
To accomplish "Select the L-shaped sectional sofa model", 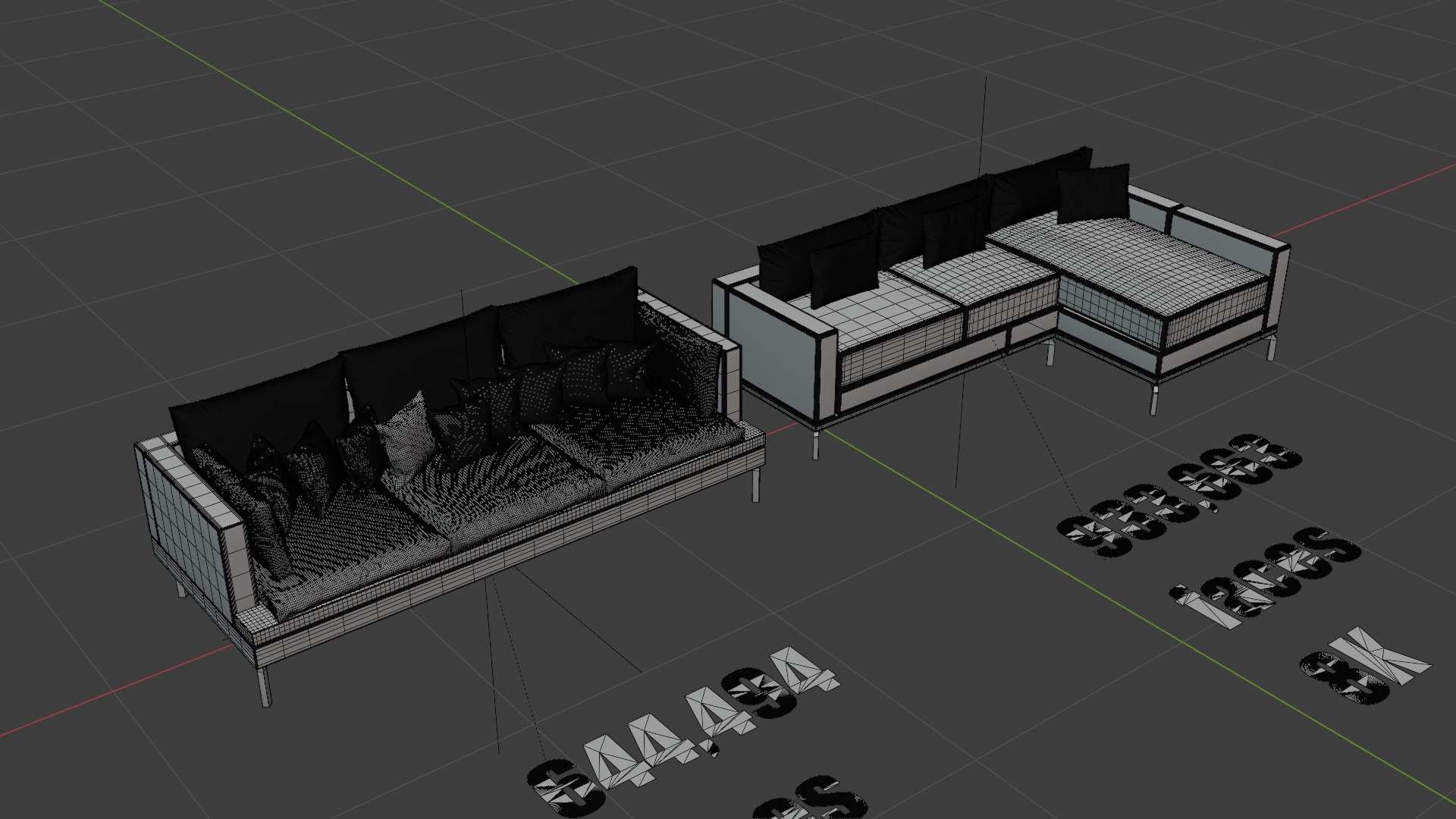I will click(1001, 303).
